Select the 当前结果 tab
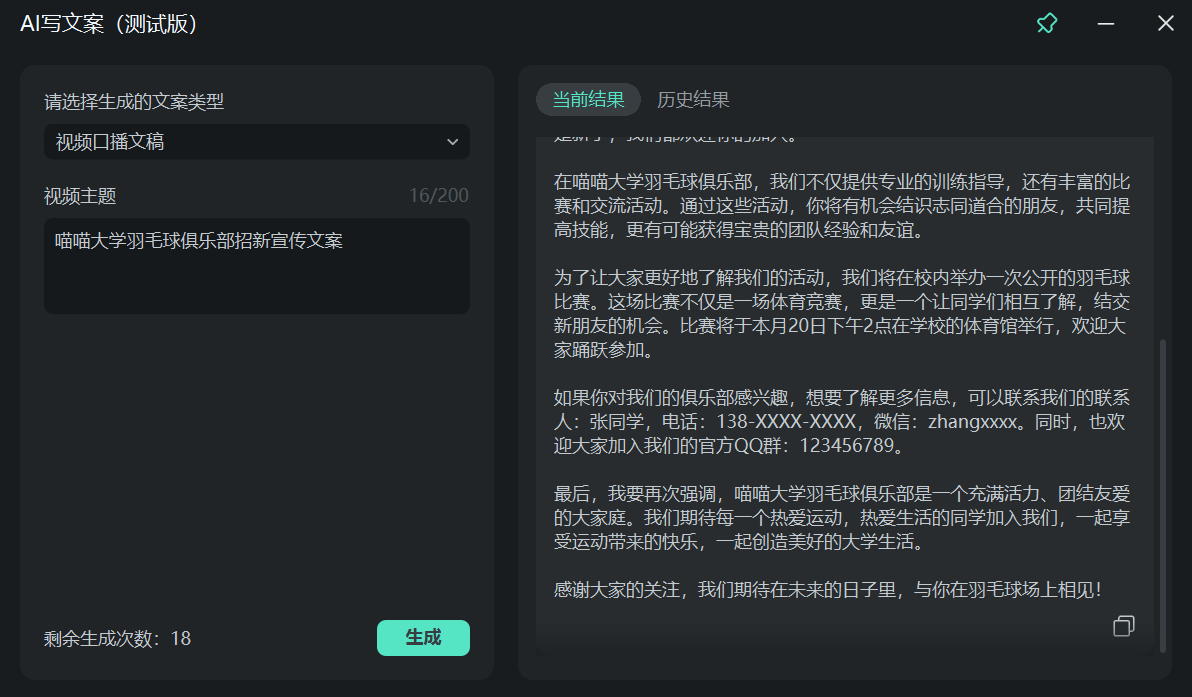Image resolution: width=1192 pixels, height=697 pixels. [x=588, y=99]
